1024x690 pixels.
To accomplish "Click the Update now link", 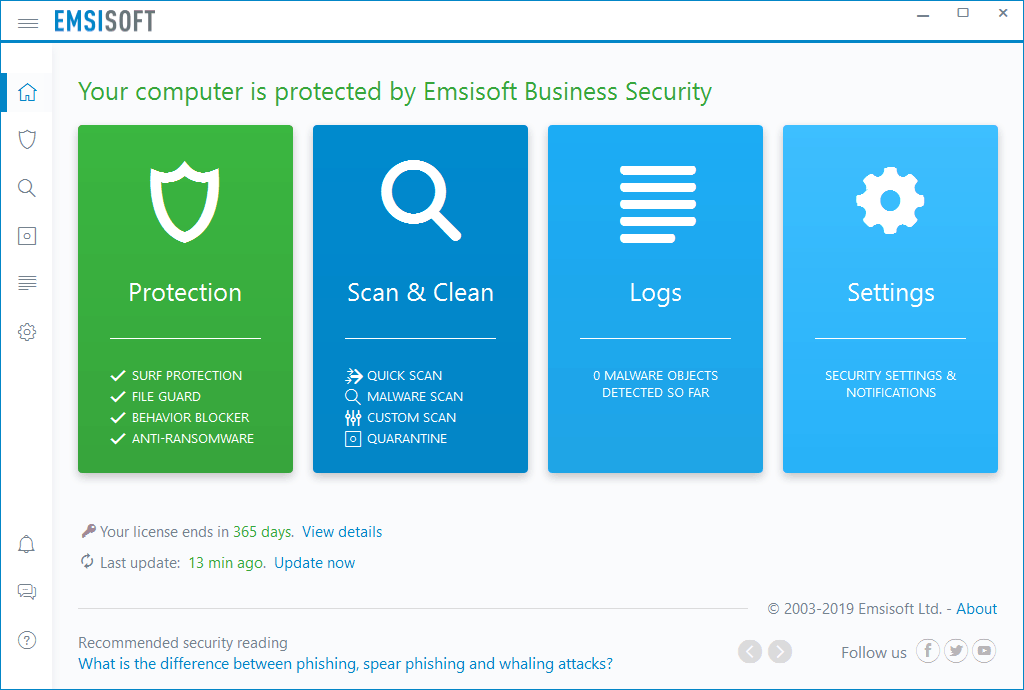I will pyautogui.click(x=314, y=563).
